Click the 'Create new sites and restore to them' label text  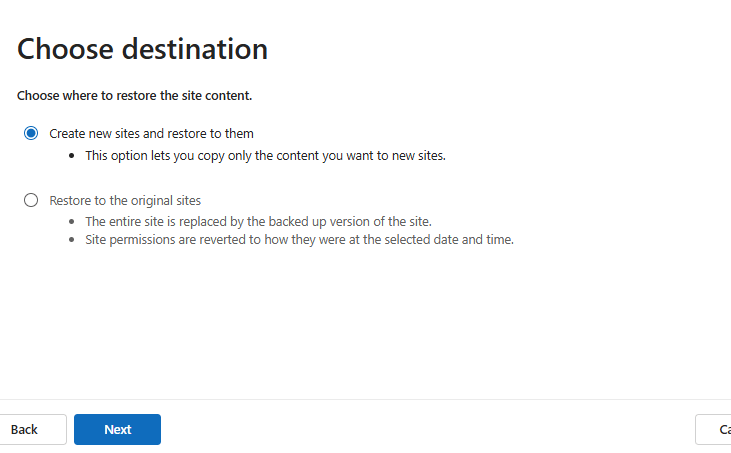pyautogui.click(x=151, y=133)
